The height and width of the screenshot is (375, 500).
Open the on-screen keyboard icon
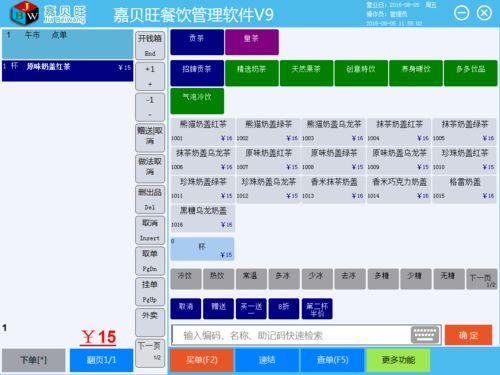tap(425, 335)
